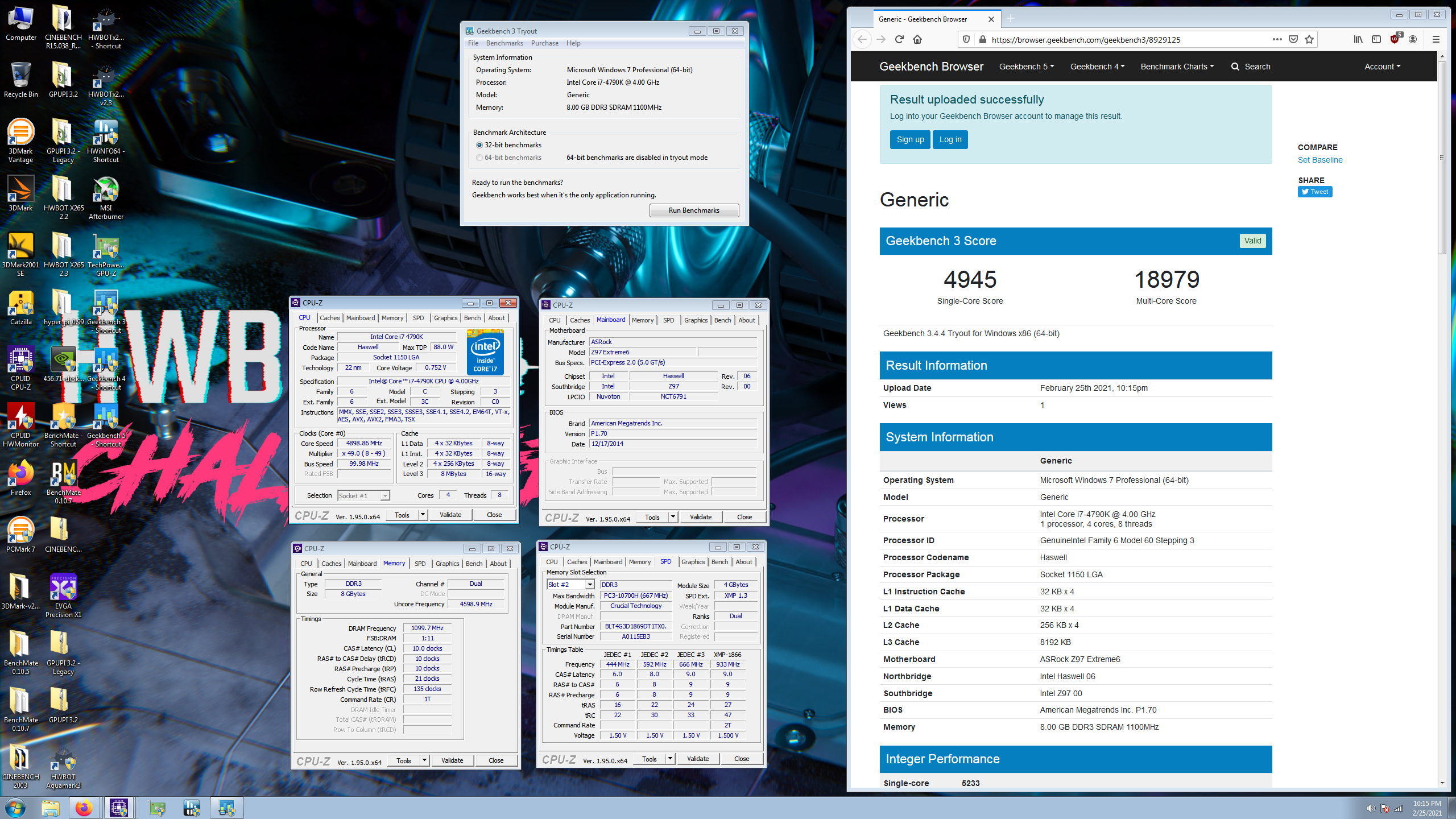Open page actions three-dots icon

pos(1277,39)
